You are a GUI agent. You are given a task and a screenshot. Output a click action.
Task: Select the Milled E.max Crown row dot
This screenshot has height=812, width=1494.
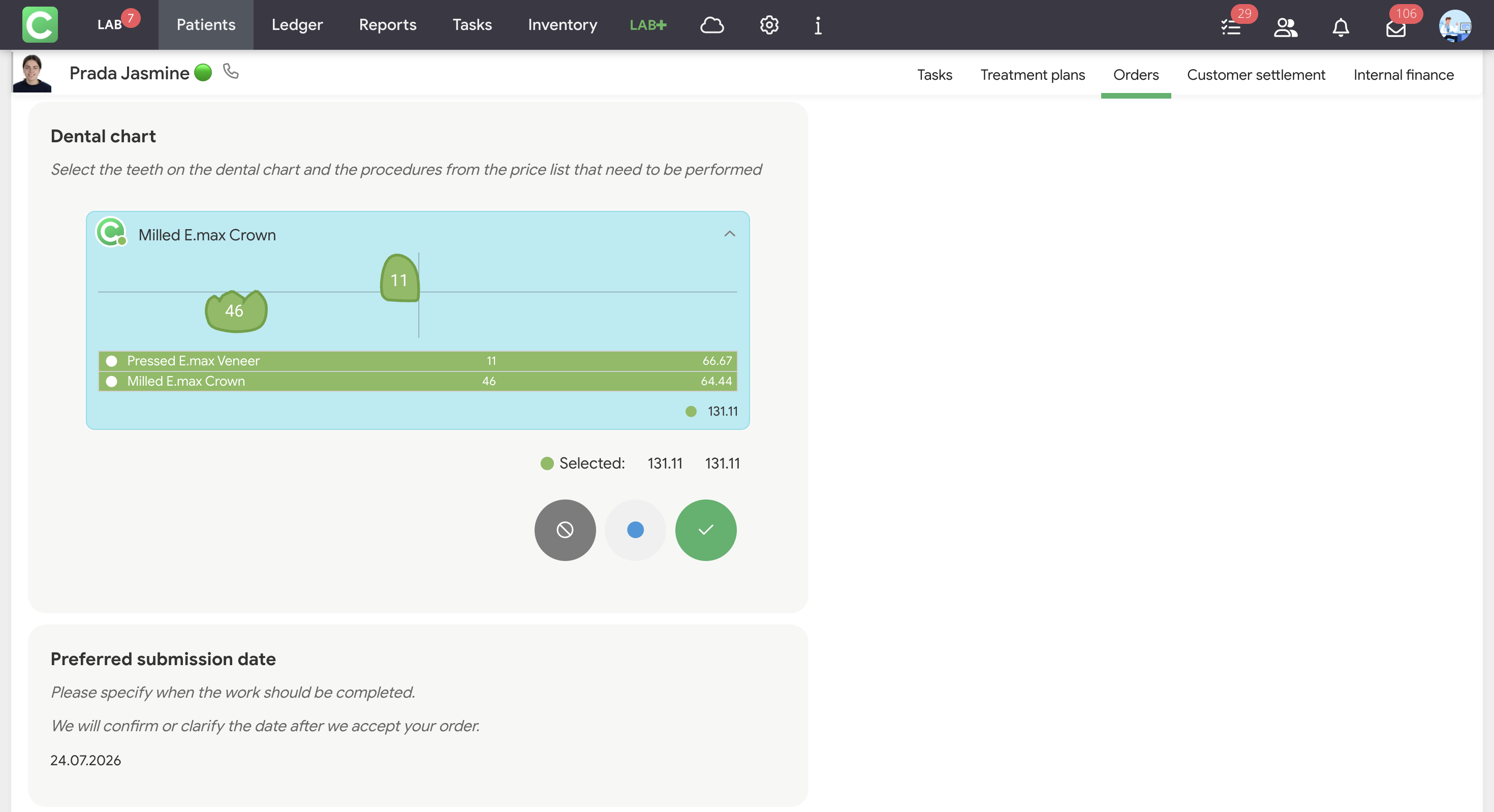click(x=112, y=382)
